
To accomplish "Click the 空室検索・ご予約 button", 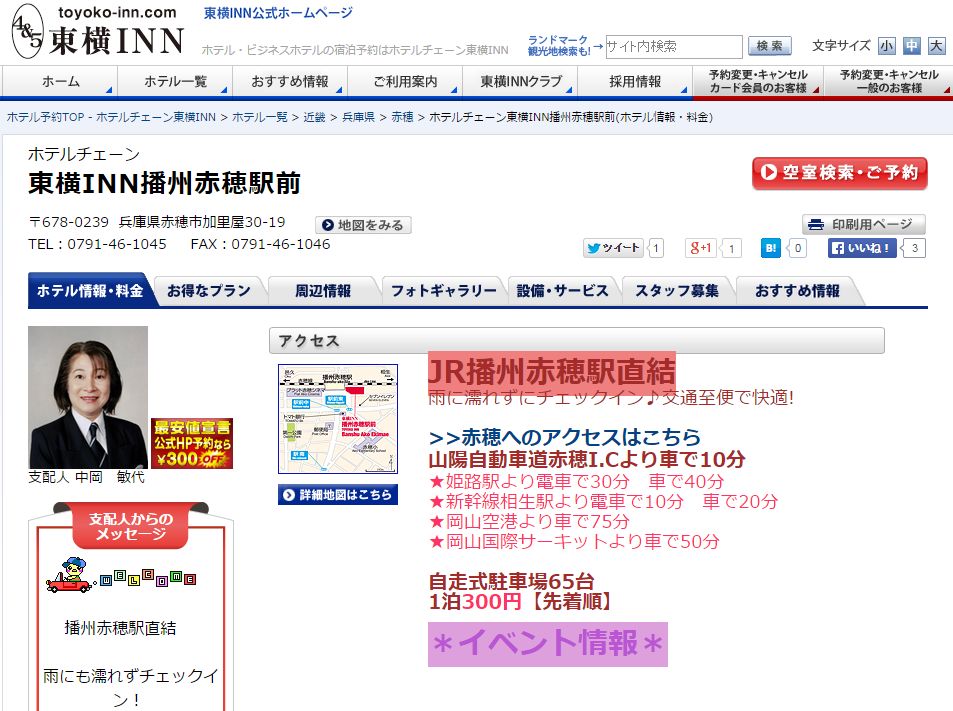I will click(839, 173).
